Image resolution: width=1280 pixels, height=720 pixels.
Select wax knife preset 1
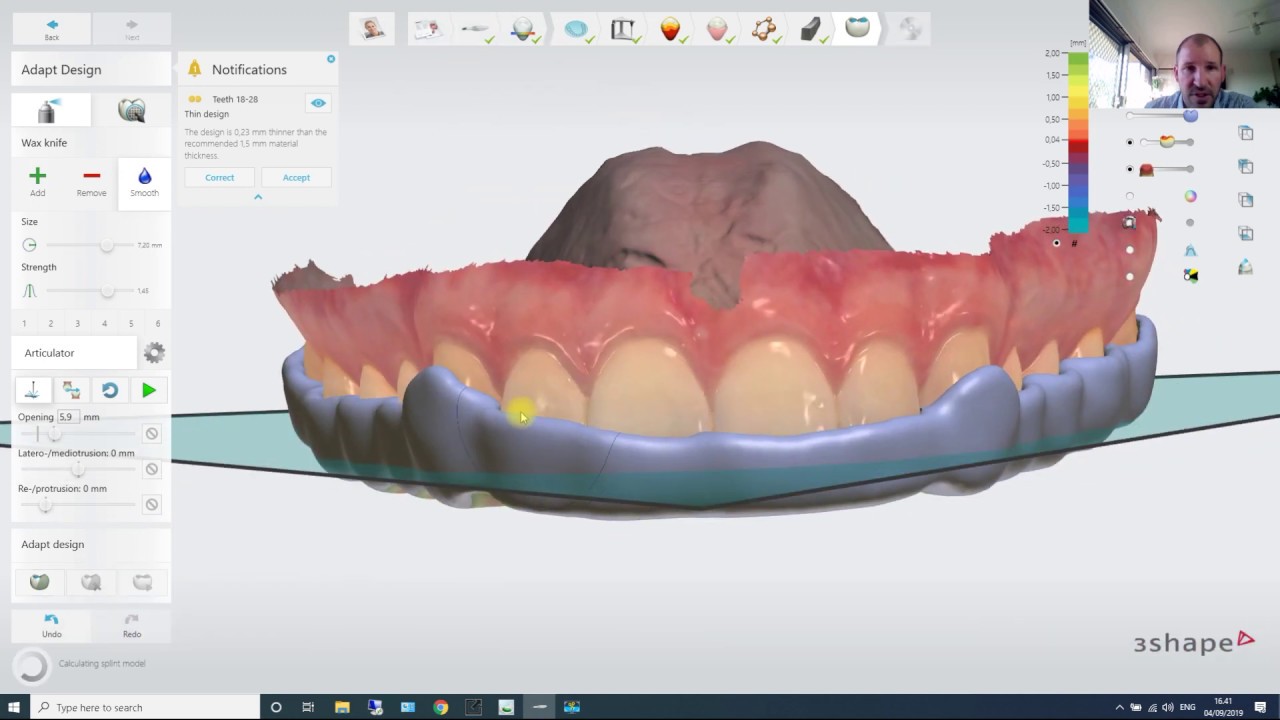click(x=24, y=324)
